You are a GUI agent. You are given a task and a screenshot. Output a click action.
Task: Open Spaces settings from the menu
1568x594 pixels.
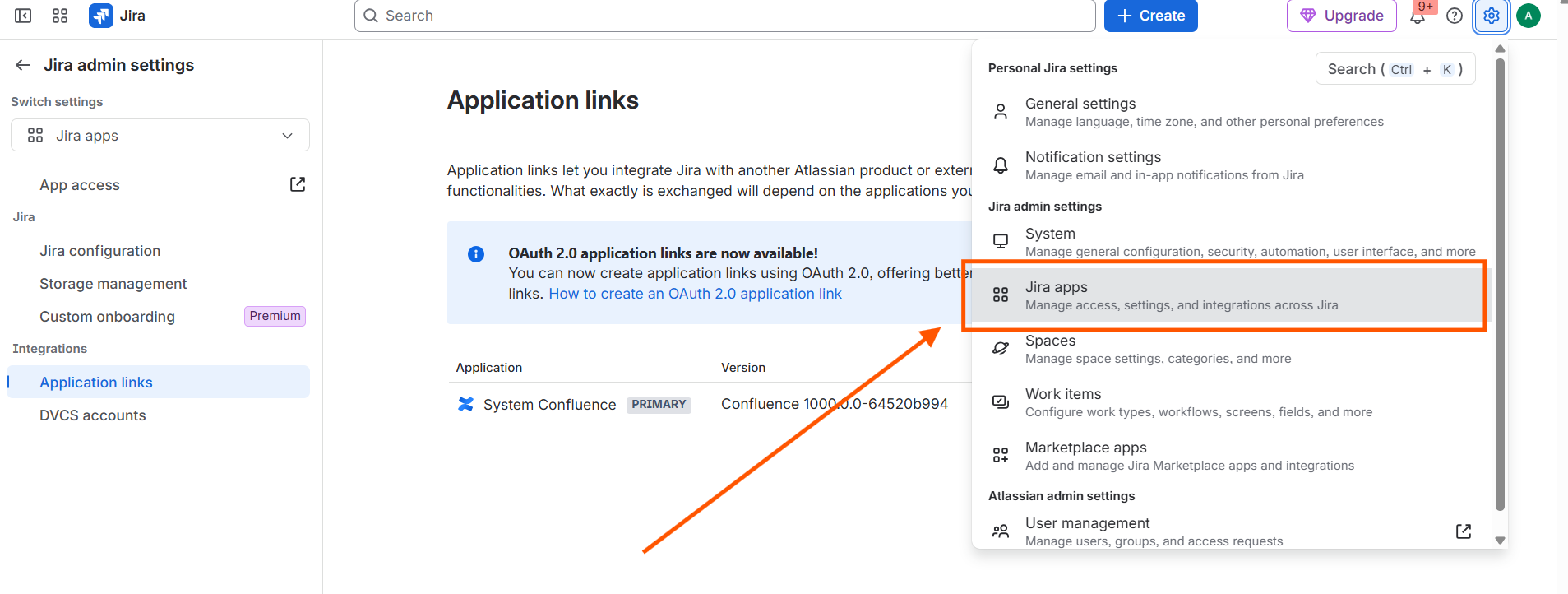(x=1232, y=348)
